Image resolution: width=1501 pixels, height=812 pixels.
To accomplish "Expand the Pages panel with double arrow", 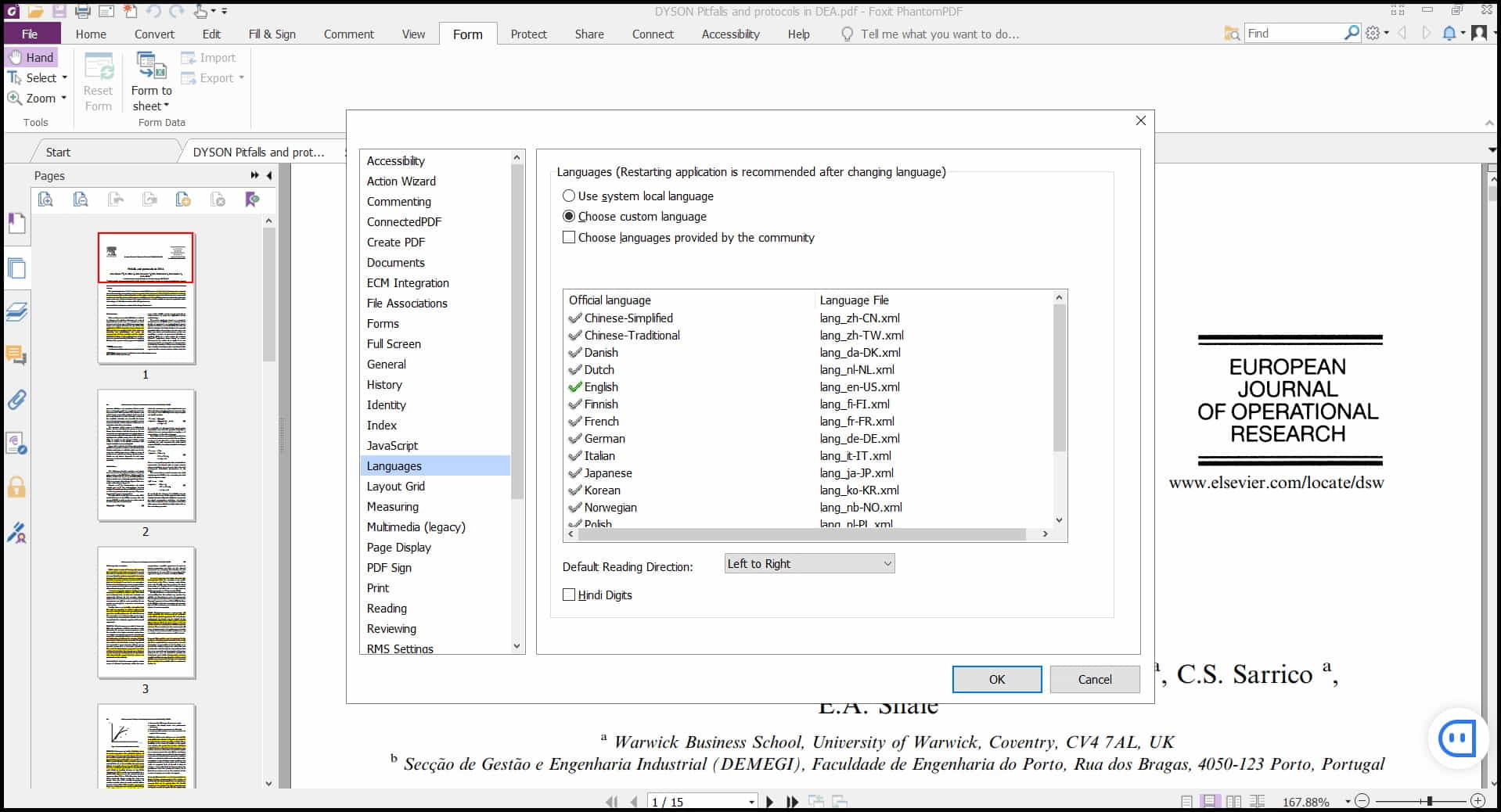I will point(254,176).
